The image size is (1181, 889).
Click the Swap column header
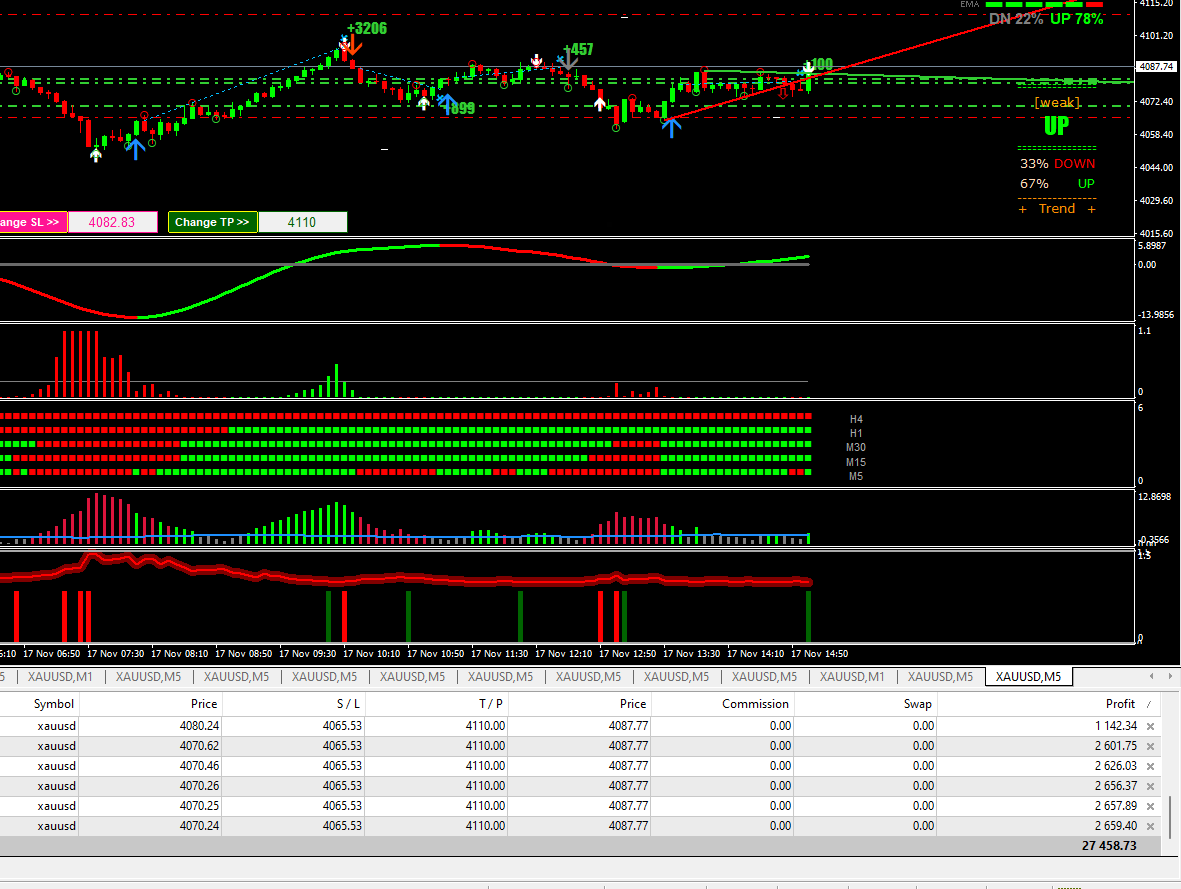(x=917, y=704)
